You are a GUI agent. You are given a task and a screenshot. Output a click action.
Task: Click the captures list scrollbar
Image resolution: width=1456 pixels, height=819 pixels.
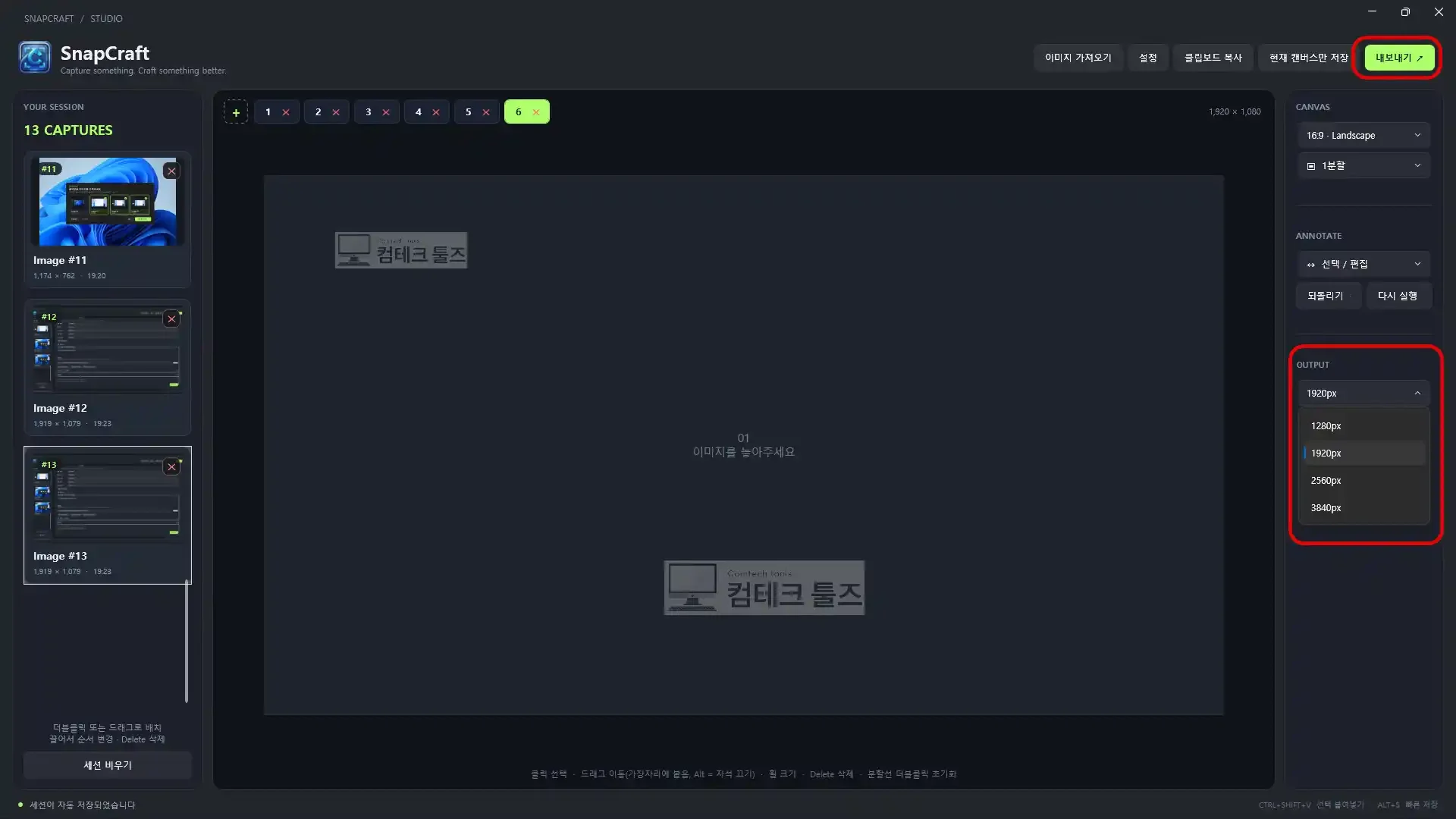187,641
